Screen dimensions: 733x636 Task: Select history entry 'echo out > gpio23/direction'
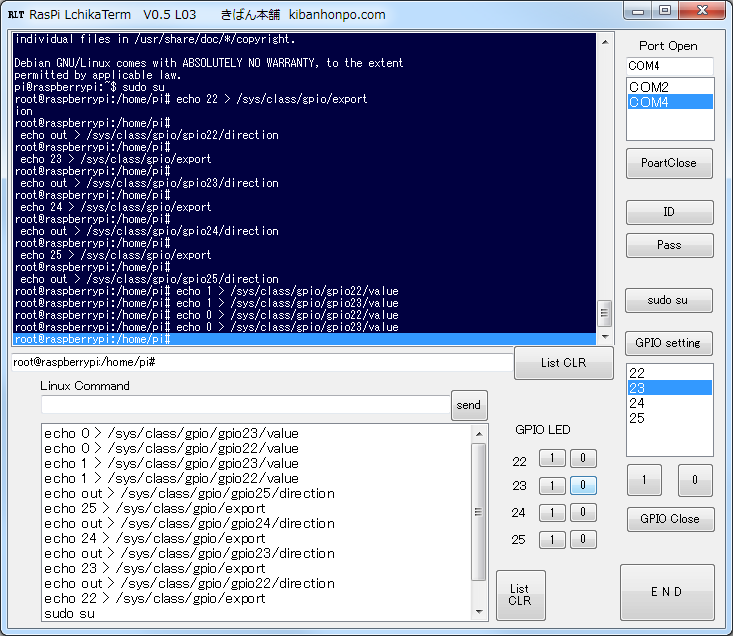(257, 554)
